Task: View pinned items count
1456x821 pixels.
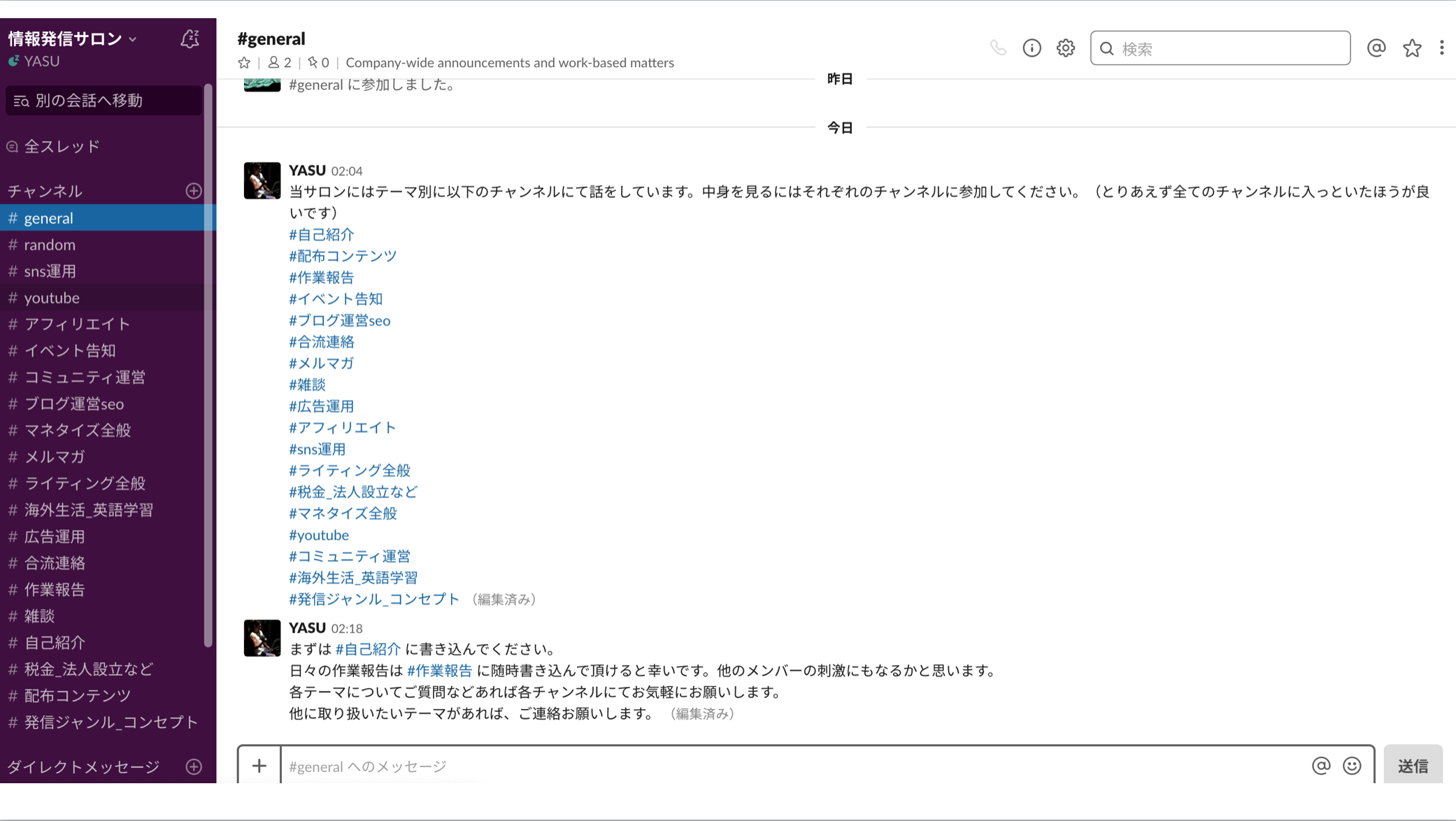Action: 318,63
